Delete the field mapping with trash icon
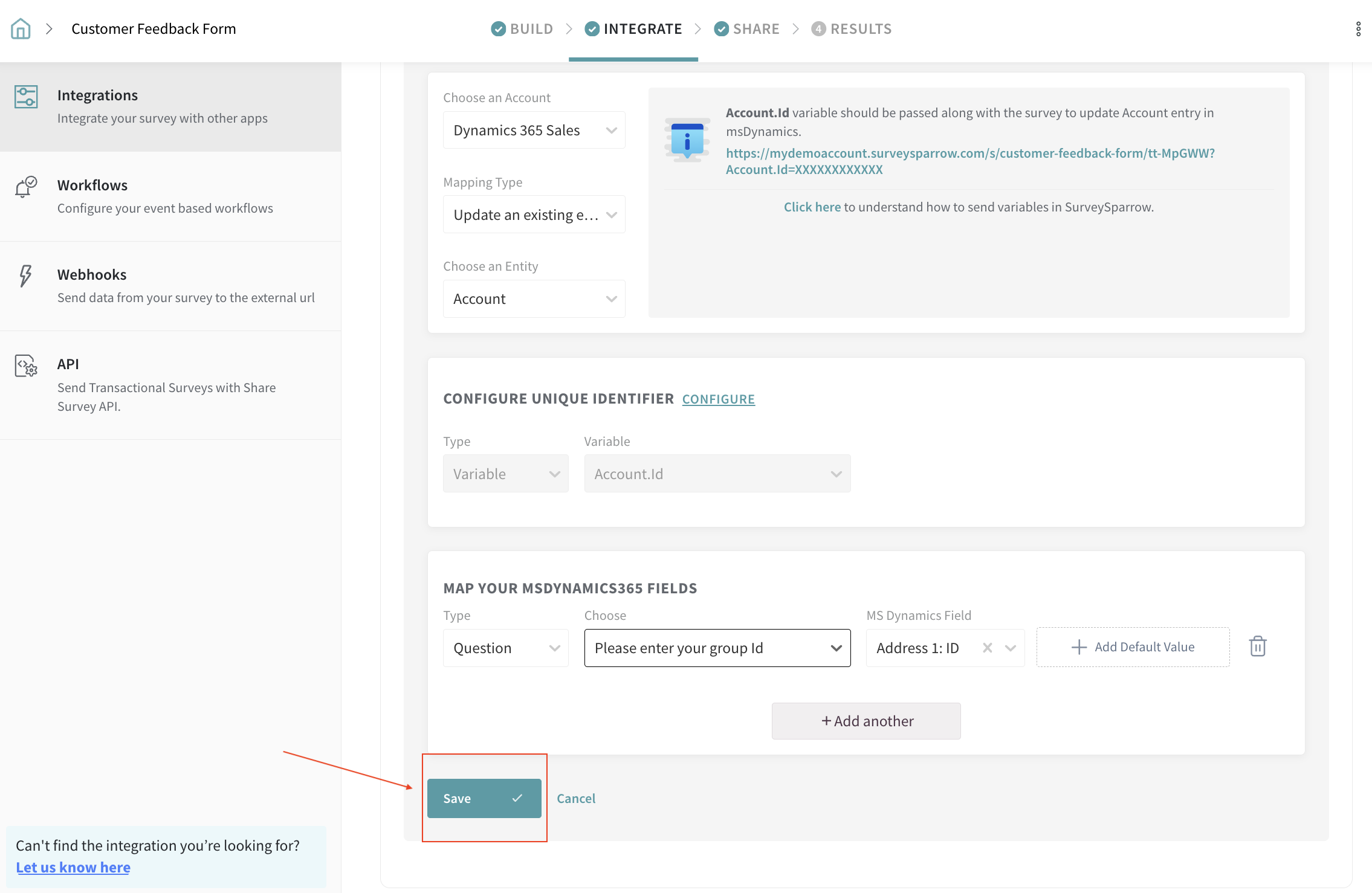 click(x=1257, y=646)
